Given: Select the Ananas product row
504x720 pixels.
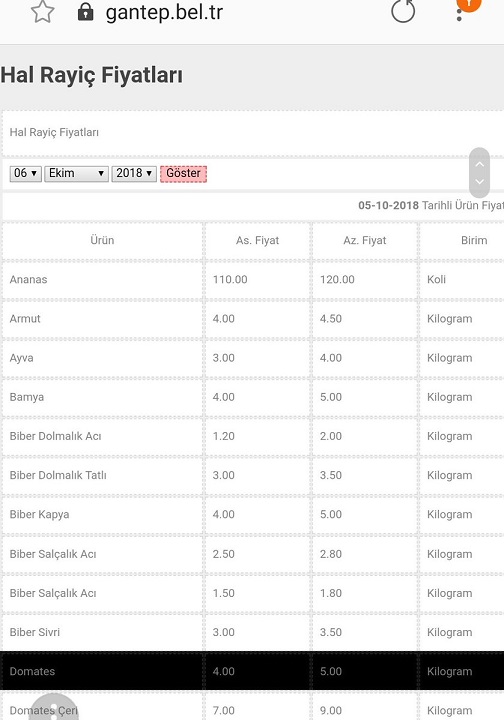Looking at the screenshot, I should (x=252, y=279).
